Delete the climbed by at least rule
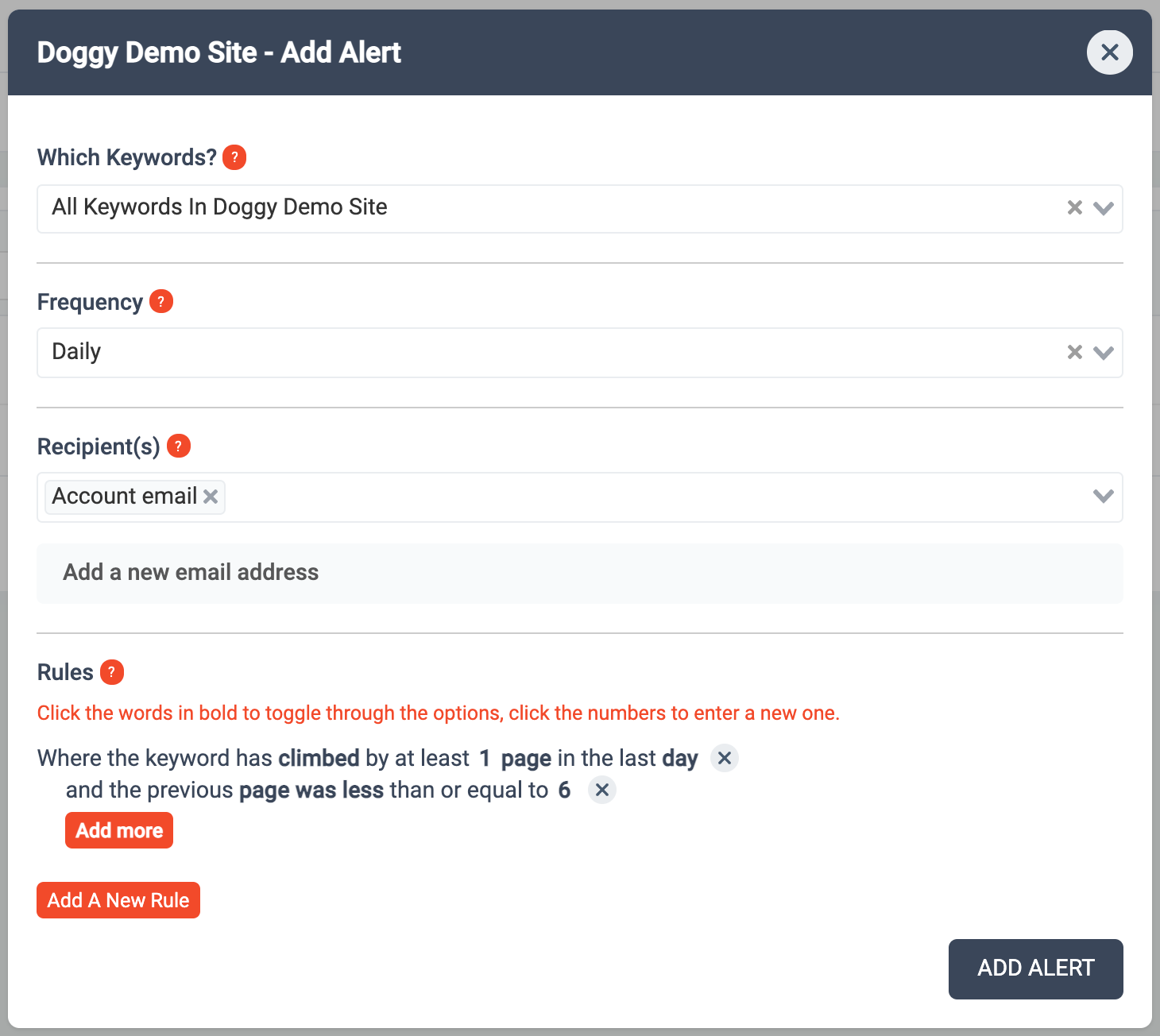The image size is (1160, 1036). click(x=725, y=758)
